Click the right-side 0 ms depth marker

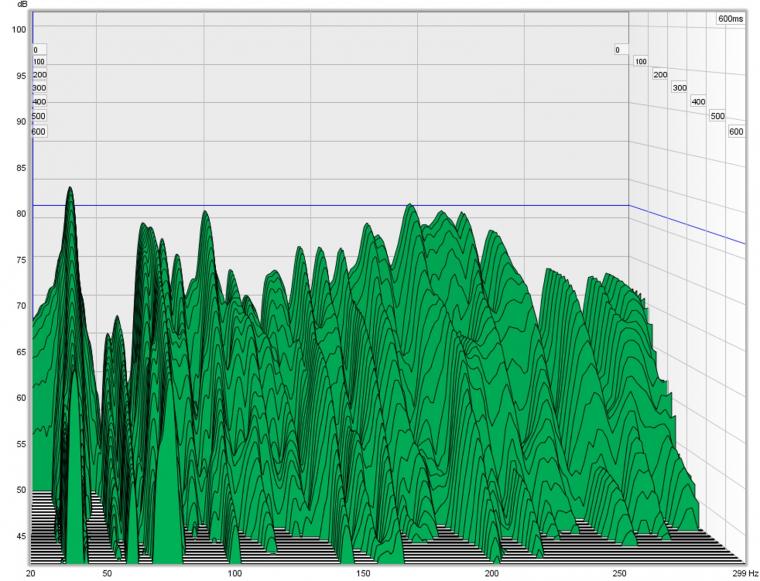[x=617, y=49]
